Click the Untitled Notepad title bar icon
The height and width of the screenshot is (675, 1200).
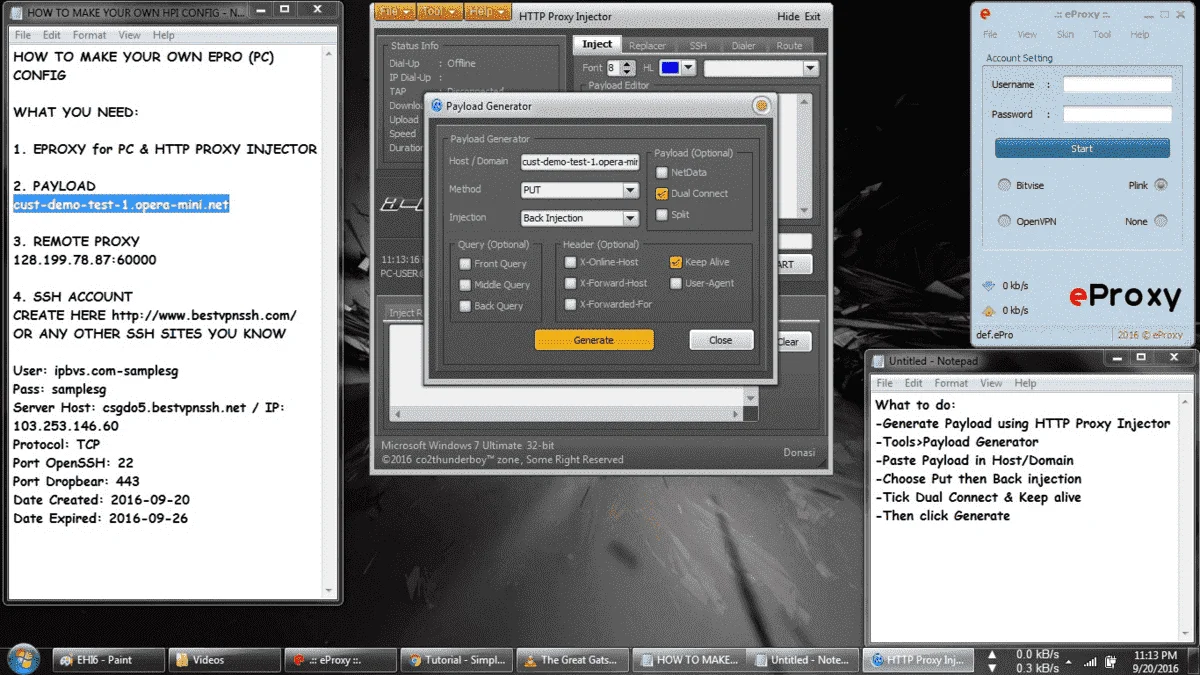(x=880, y=360)
